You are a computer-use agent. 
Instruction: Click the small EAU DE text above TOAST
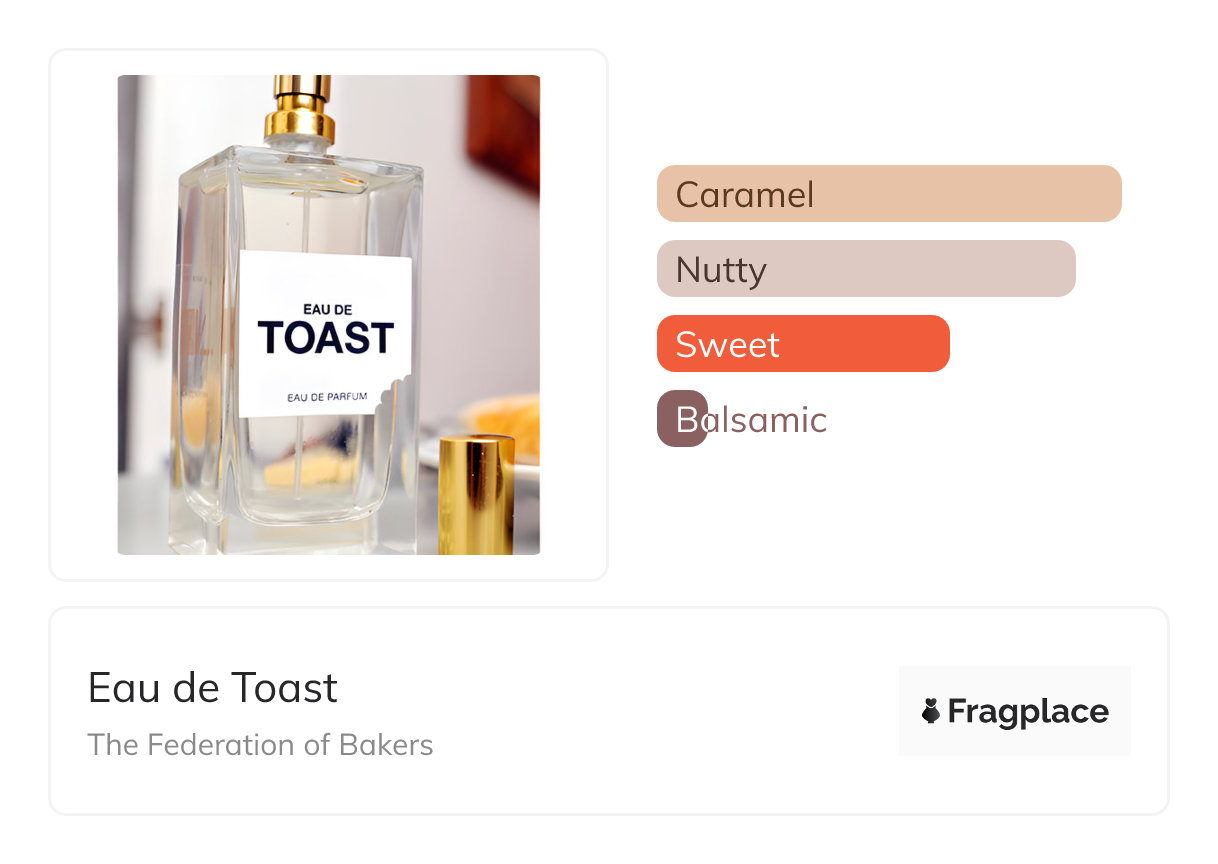click(324, 309)
